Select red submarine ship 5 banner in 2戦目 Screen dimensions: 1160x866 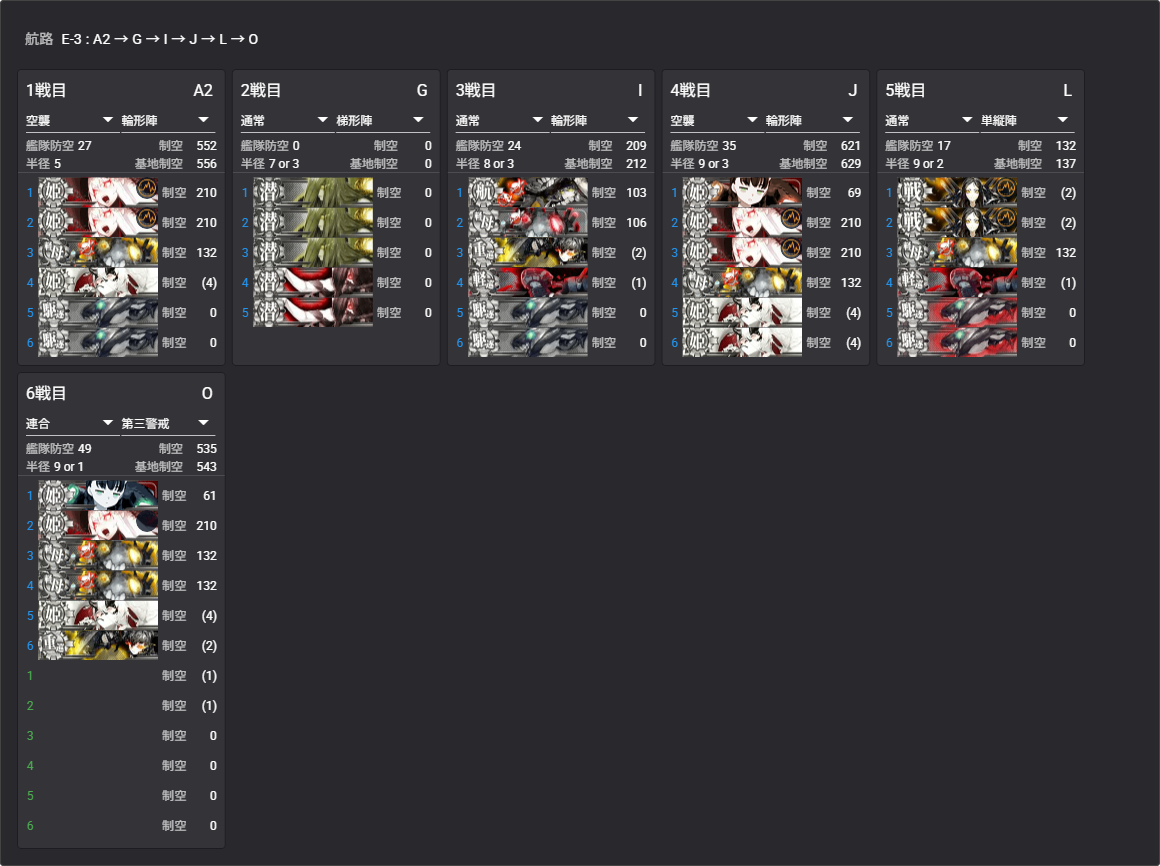(313, 312)
